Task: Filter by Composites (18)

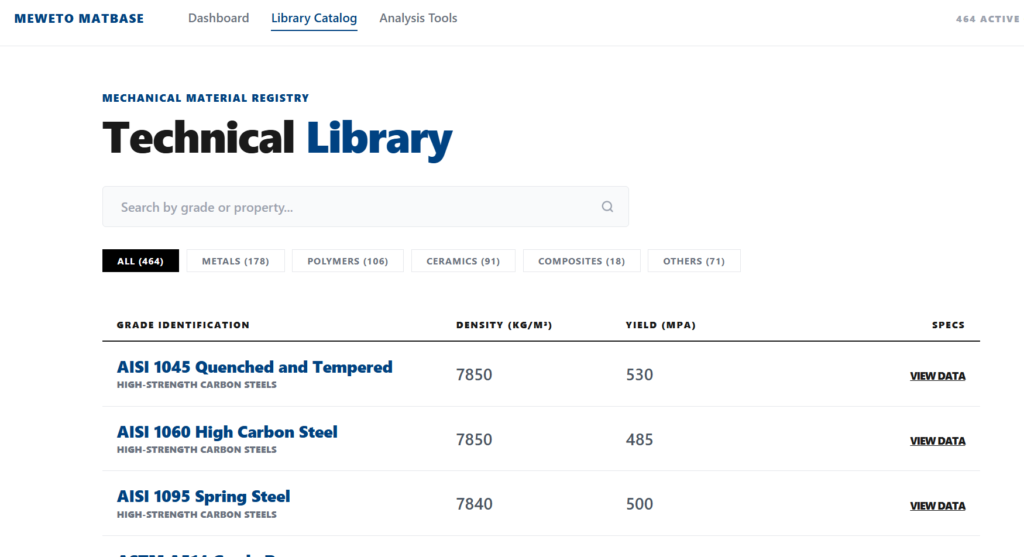Action: click(581, 261)
